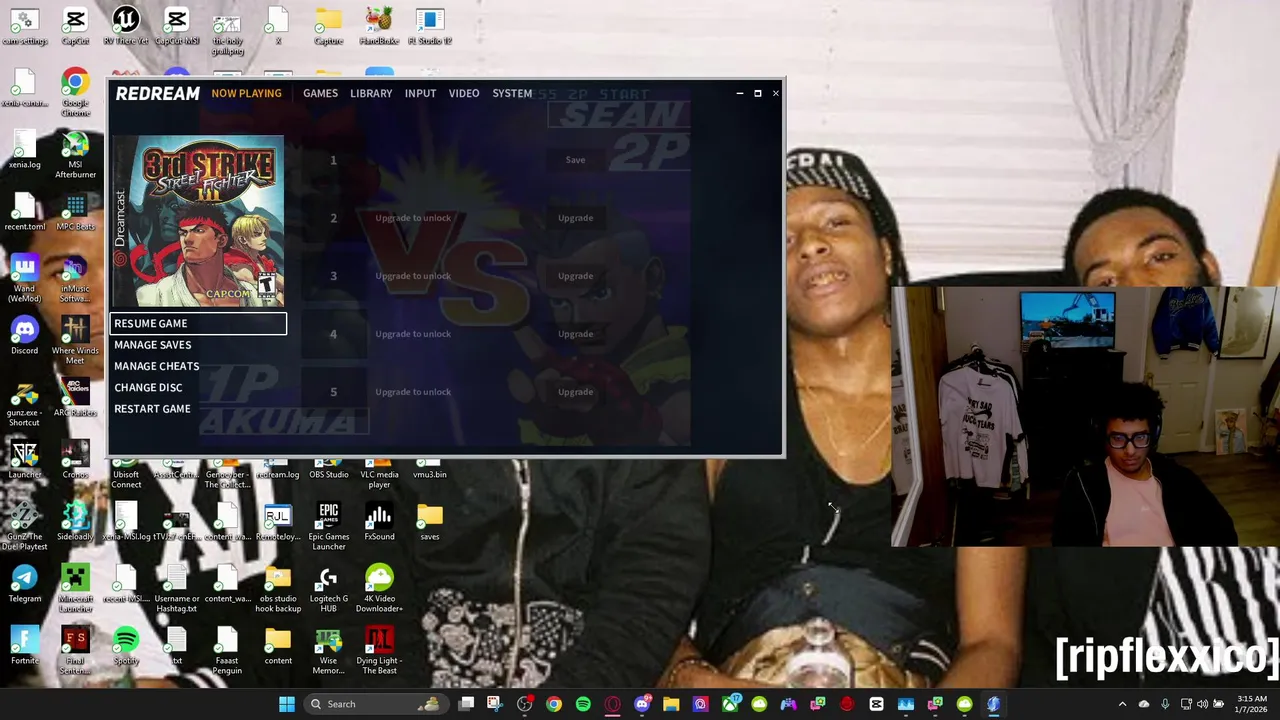Open inMusic Software desktop icon
1280x720 pixels.
point(75,278)
